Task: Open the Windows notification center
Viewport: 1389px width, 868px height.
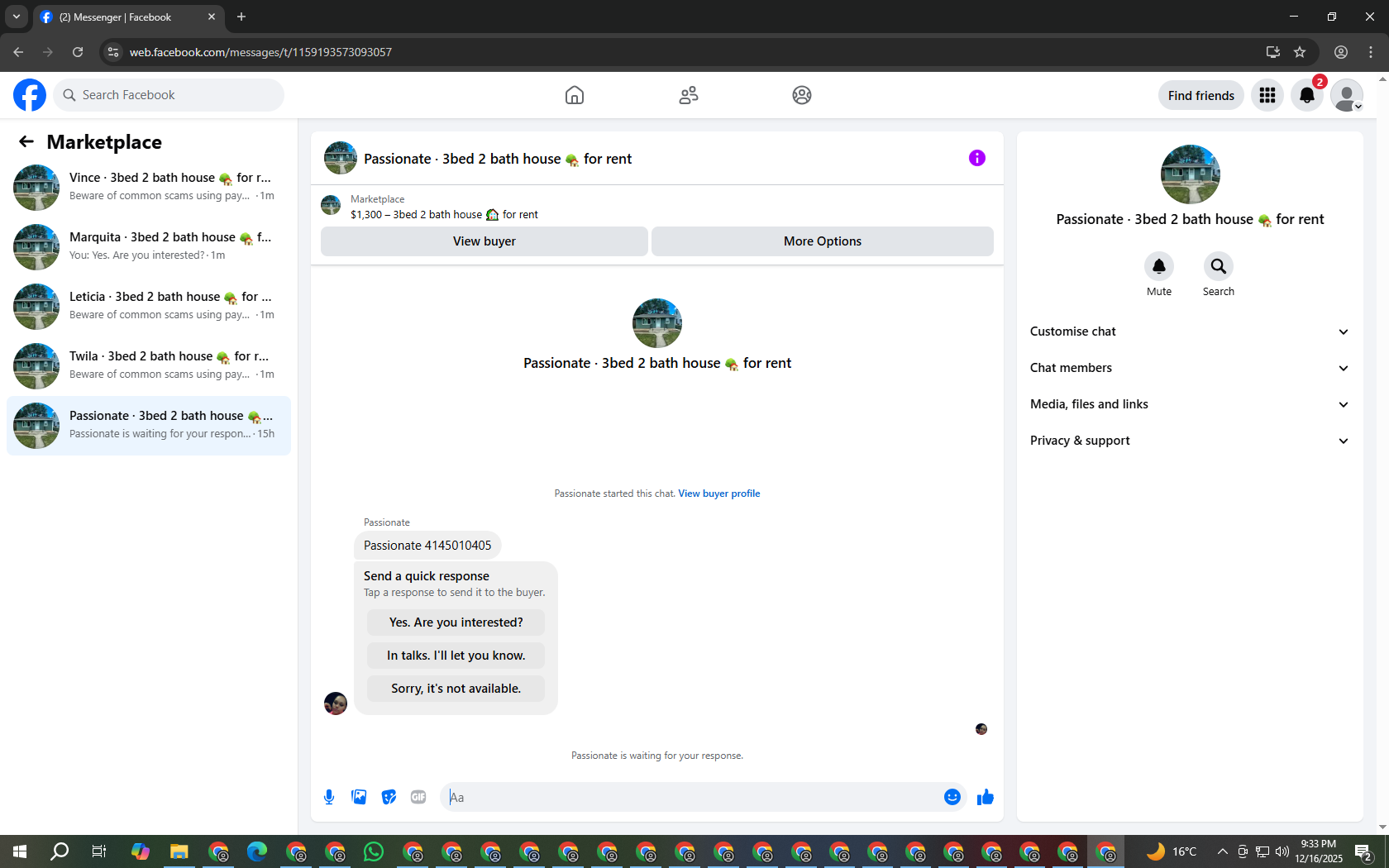Action: coord(1364,851)
